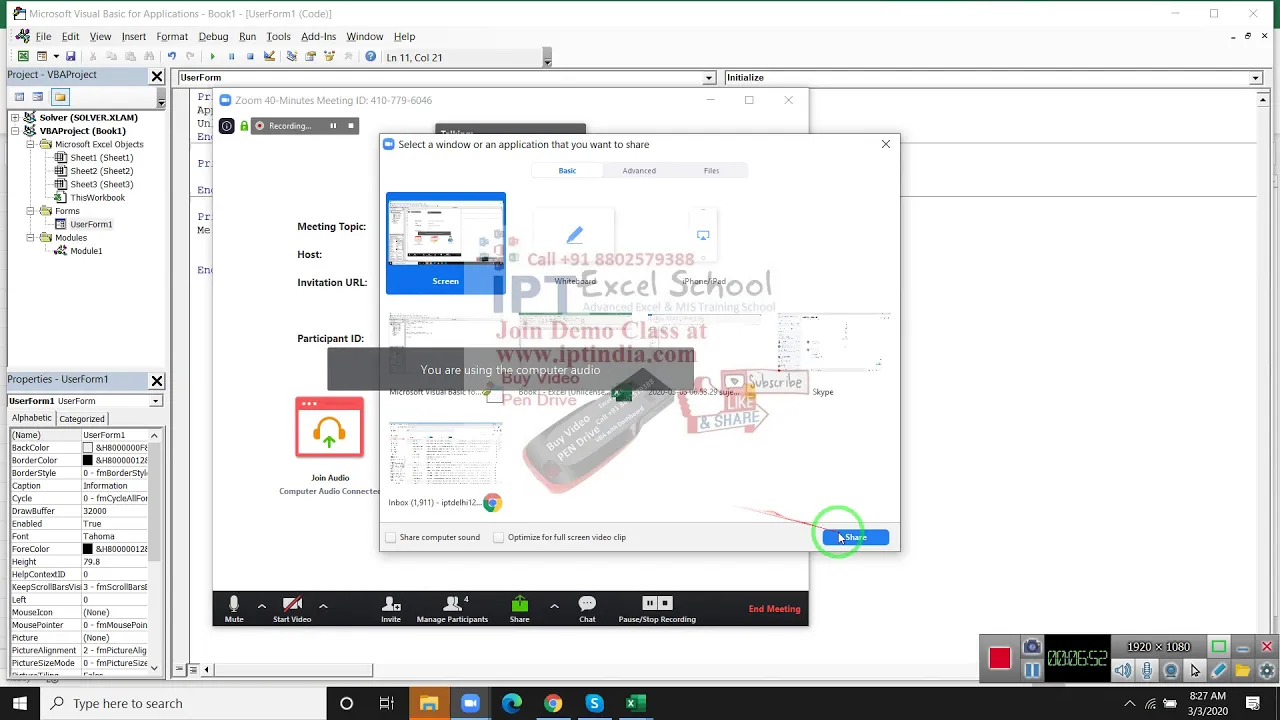Click red stop square in screen recorder
The height and width of the screenshot is (720, 1280).
point(999,658)
